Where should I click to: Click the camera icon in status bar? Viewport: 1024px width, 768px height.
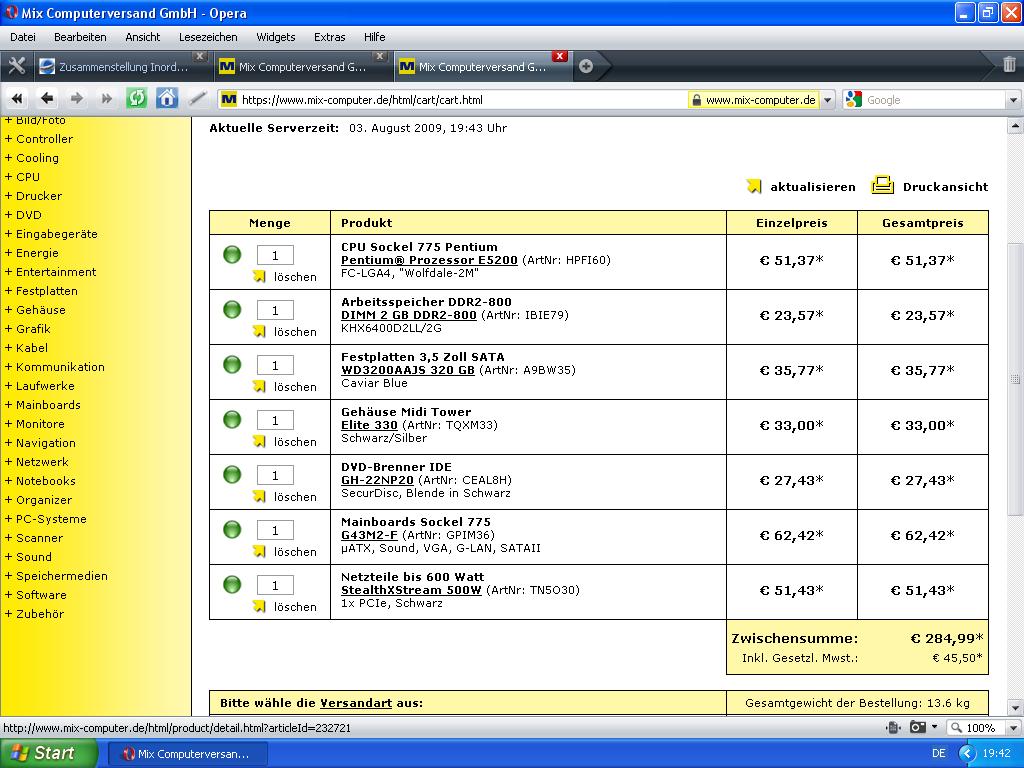click(x=918, y=727)
